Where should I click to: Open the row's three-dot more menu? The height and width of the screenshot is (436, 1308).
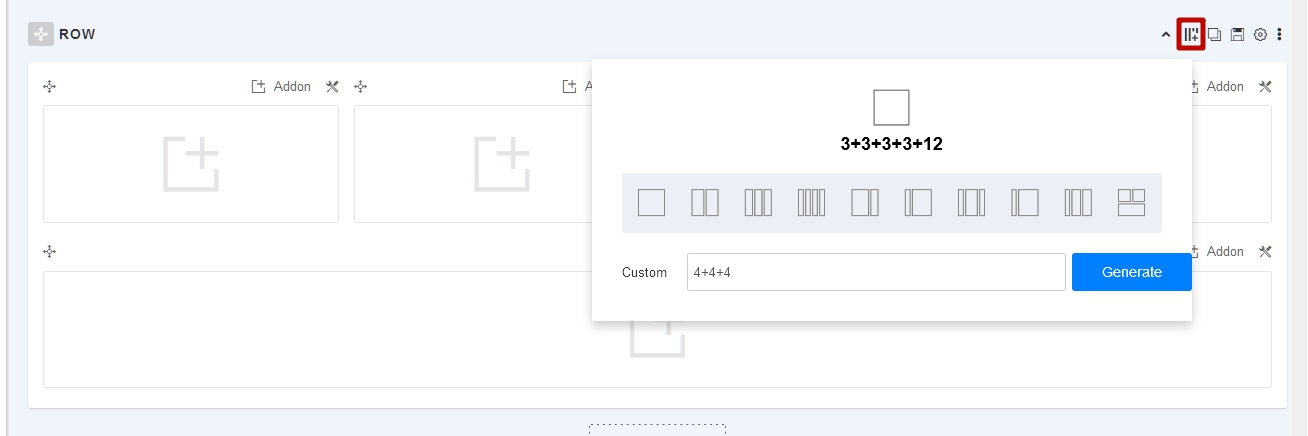[x=1279, y=35]
